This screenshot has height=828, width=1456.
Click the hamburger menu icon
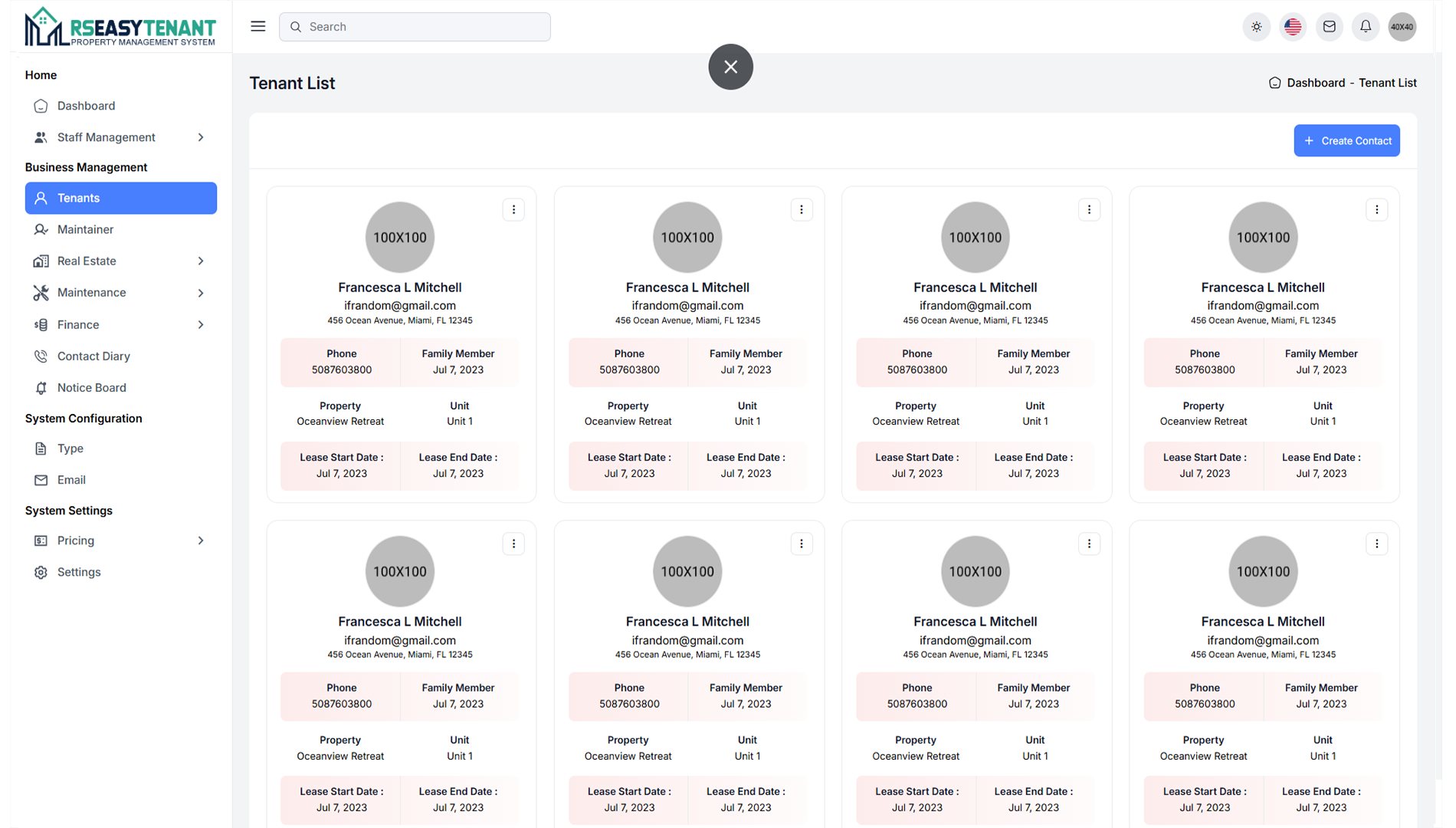pyautogui.click(x=257, y=27)
